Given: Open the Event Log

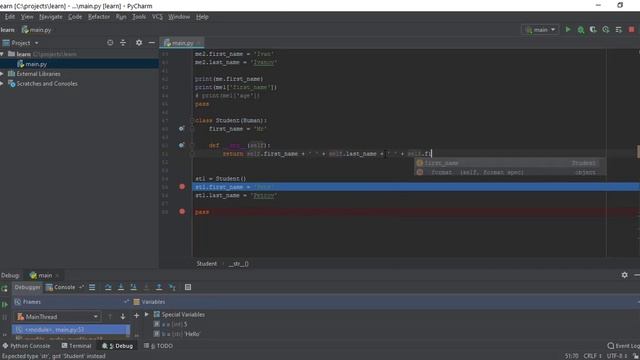Looking at the screenshot, I should coord(623,346).
